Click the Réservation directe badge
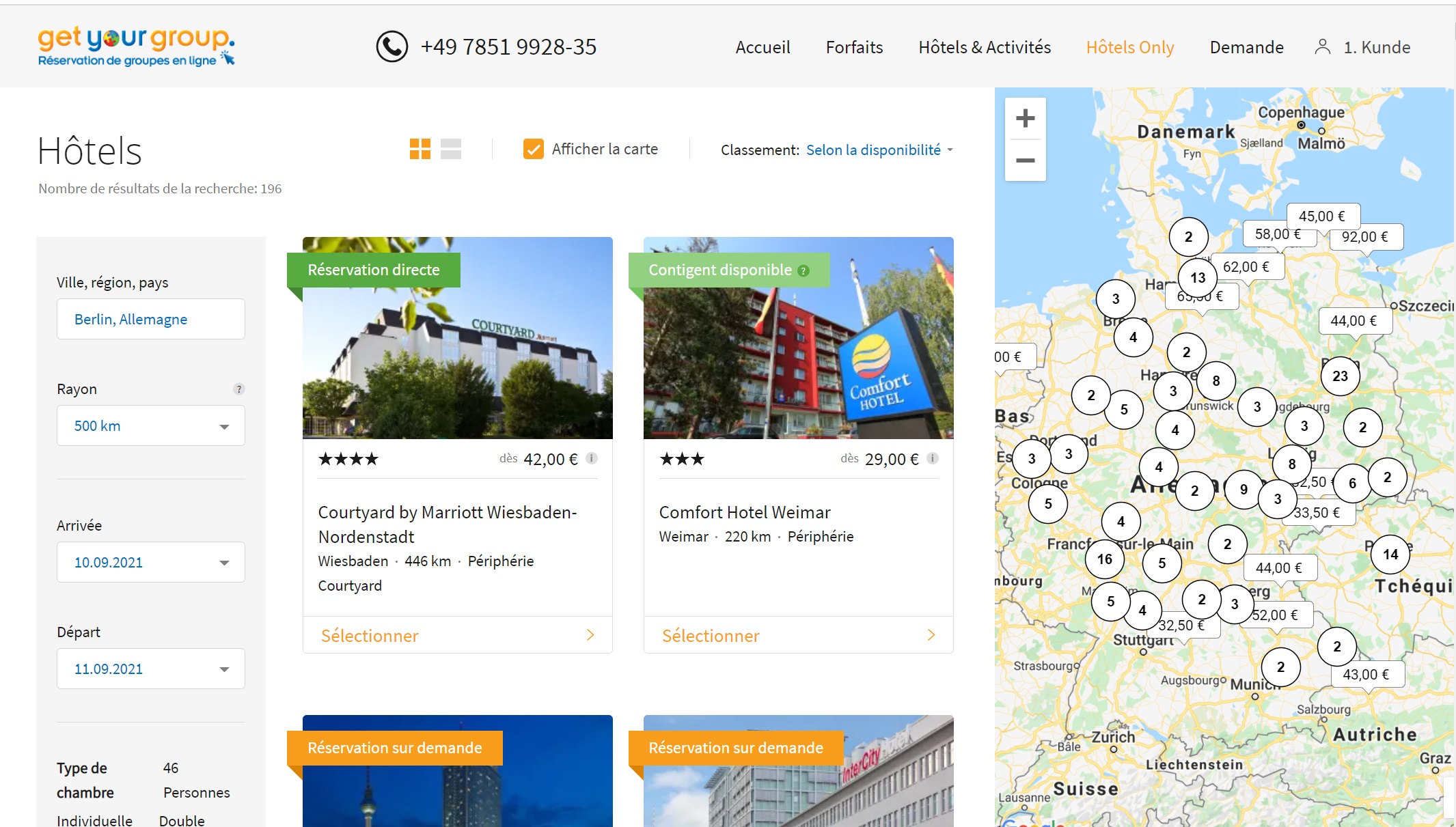This screenshot has height=827, width=1456. (374, 270)
